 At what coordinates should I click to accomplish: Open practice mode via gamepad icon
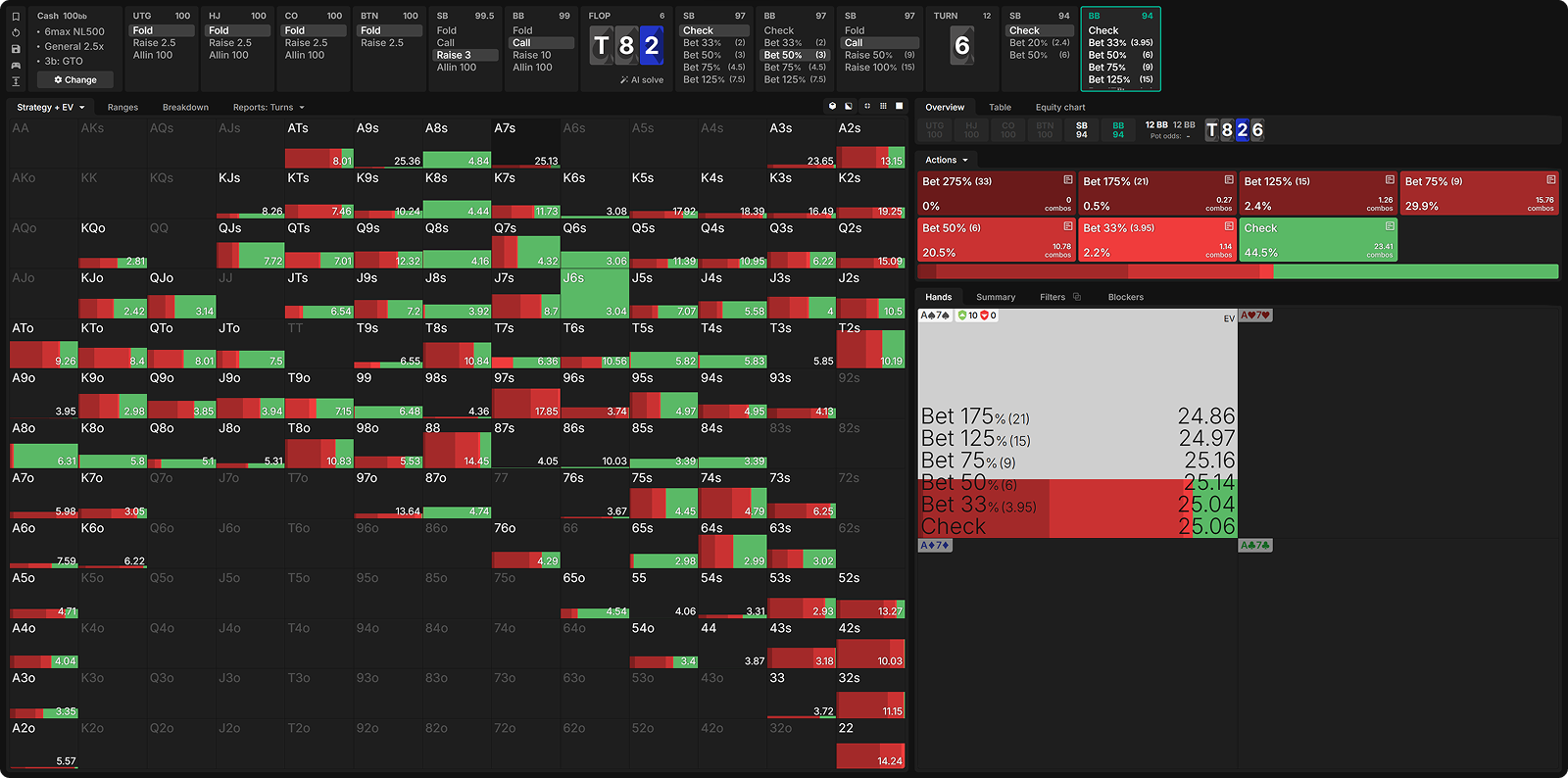16,65
